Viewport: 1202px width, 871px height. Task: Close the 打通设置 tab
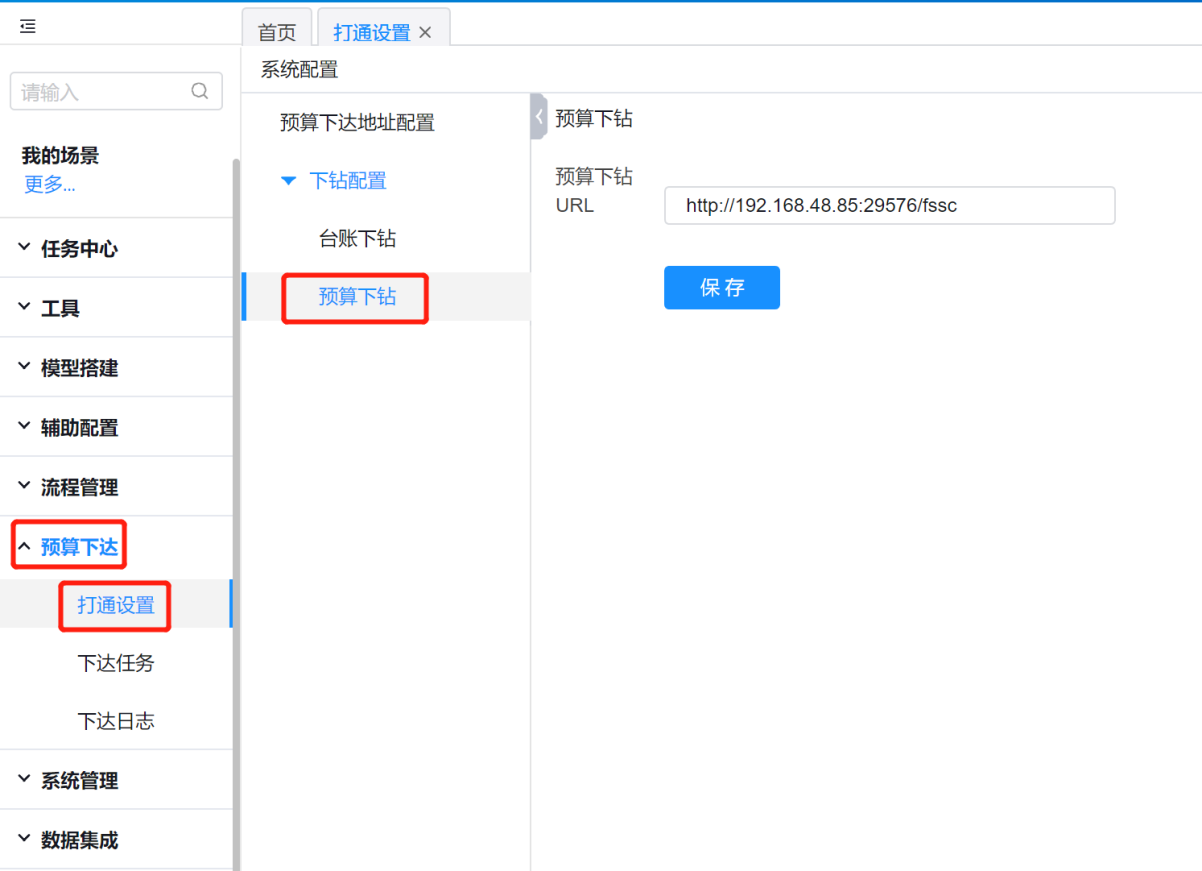coord(425,32)
